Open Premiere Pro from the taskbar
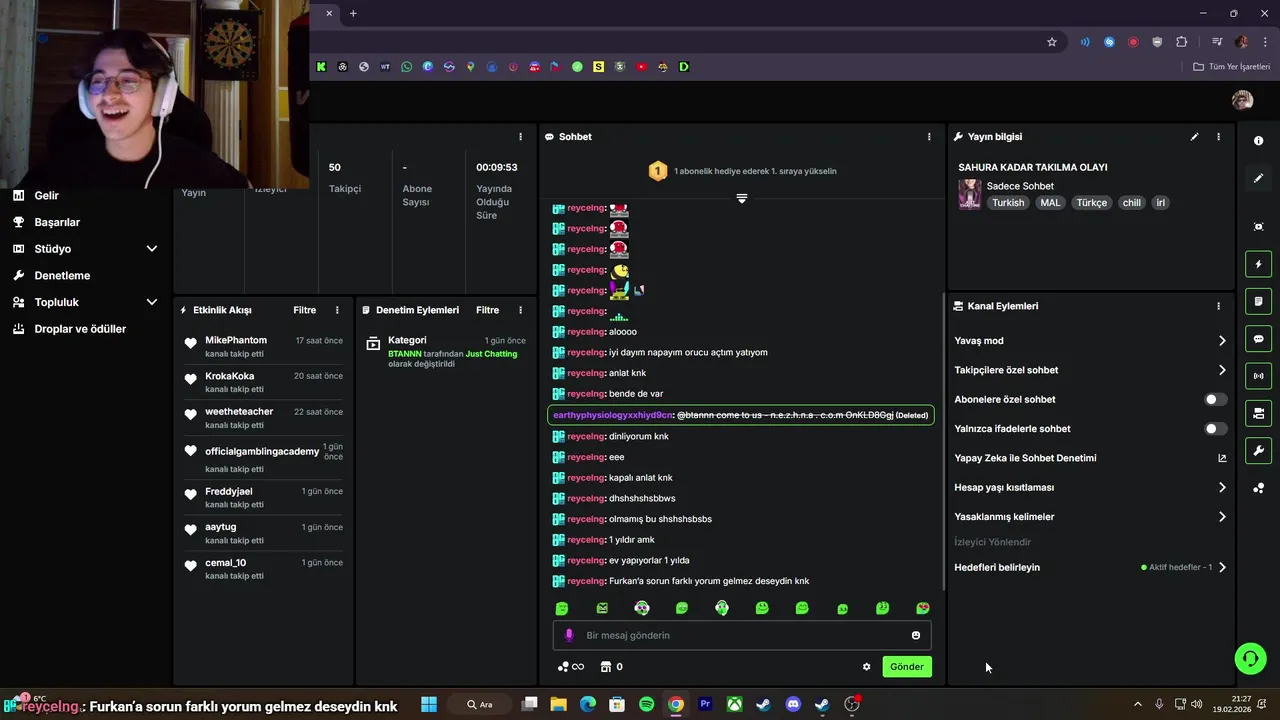This screenshot has height=720, width=1280. pyautogui.click(x=705, y=704)
